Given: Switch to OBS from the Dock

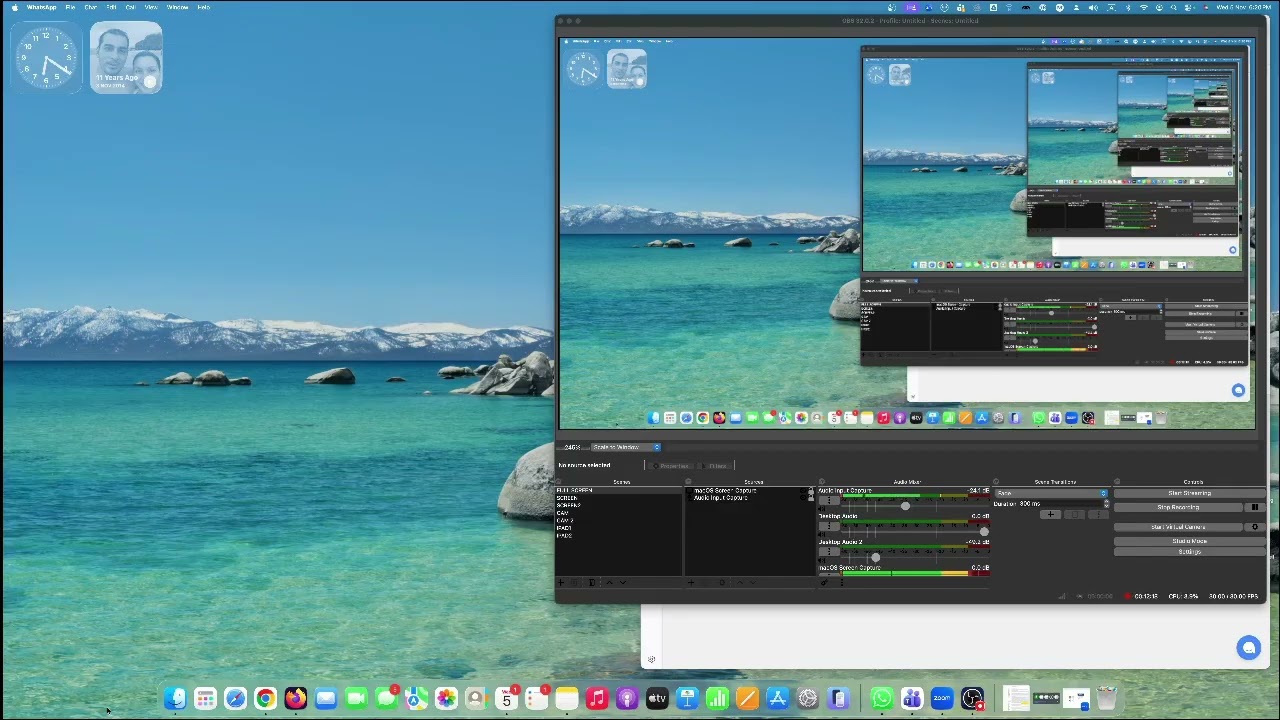Looking at the screenshot, I should (x=972, y=698).
